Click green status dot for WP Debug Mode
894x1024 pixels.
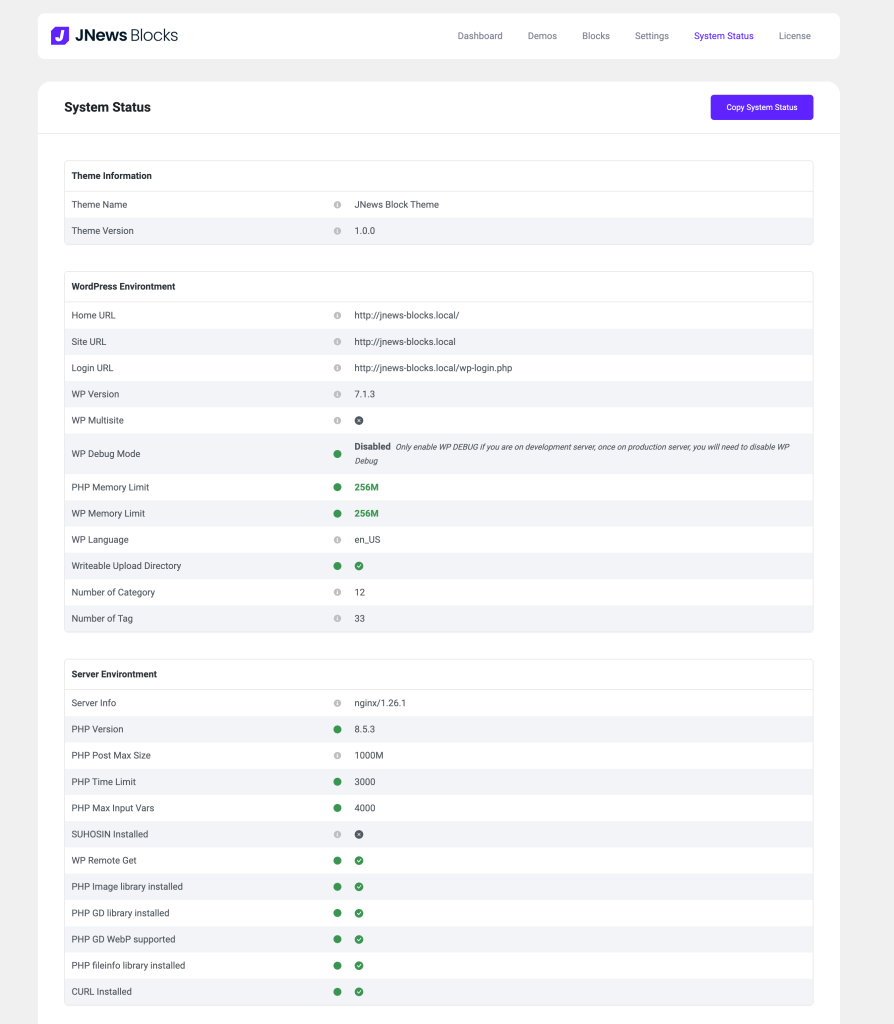337,454
